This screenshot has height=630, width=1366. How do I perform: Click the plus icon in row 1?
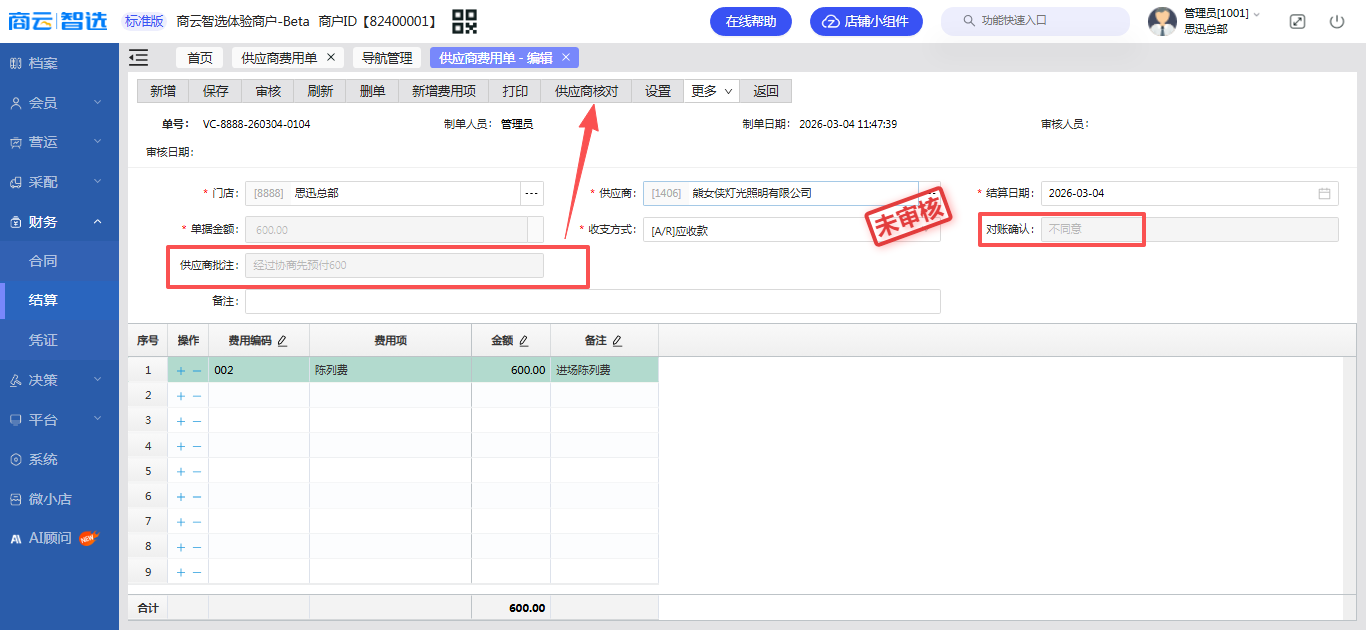click(181, 370)
